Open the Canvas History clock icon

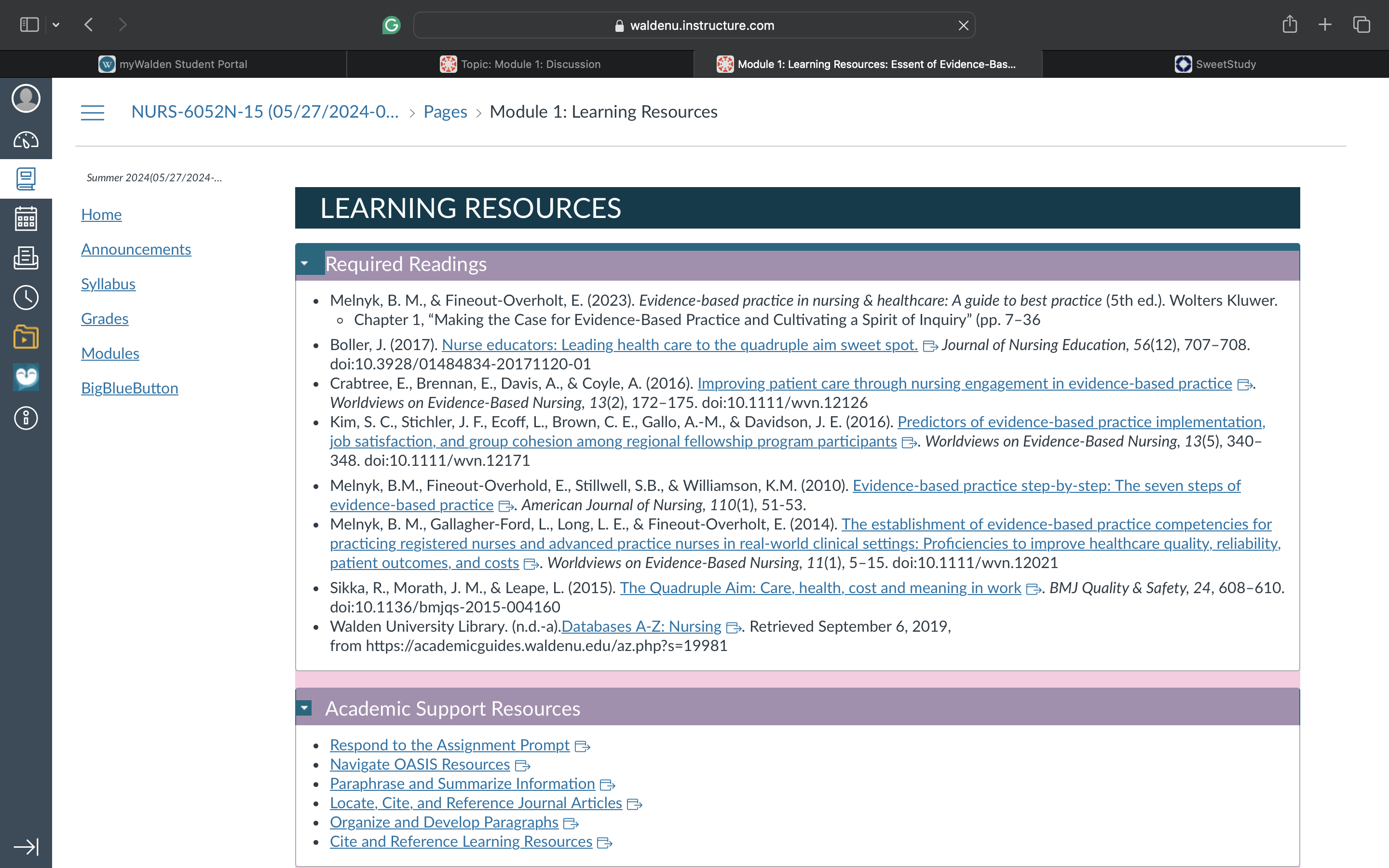click(x=26, y=298)
